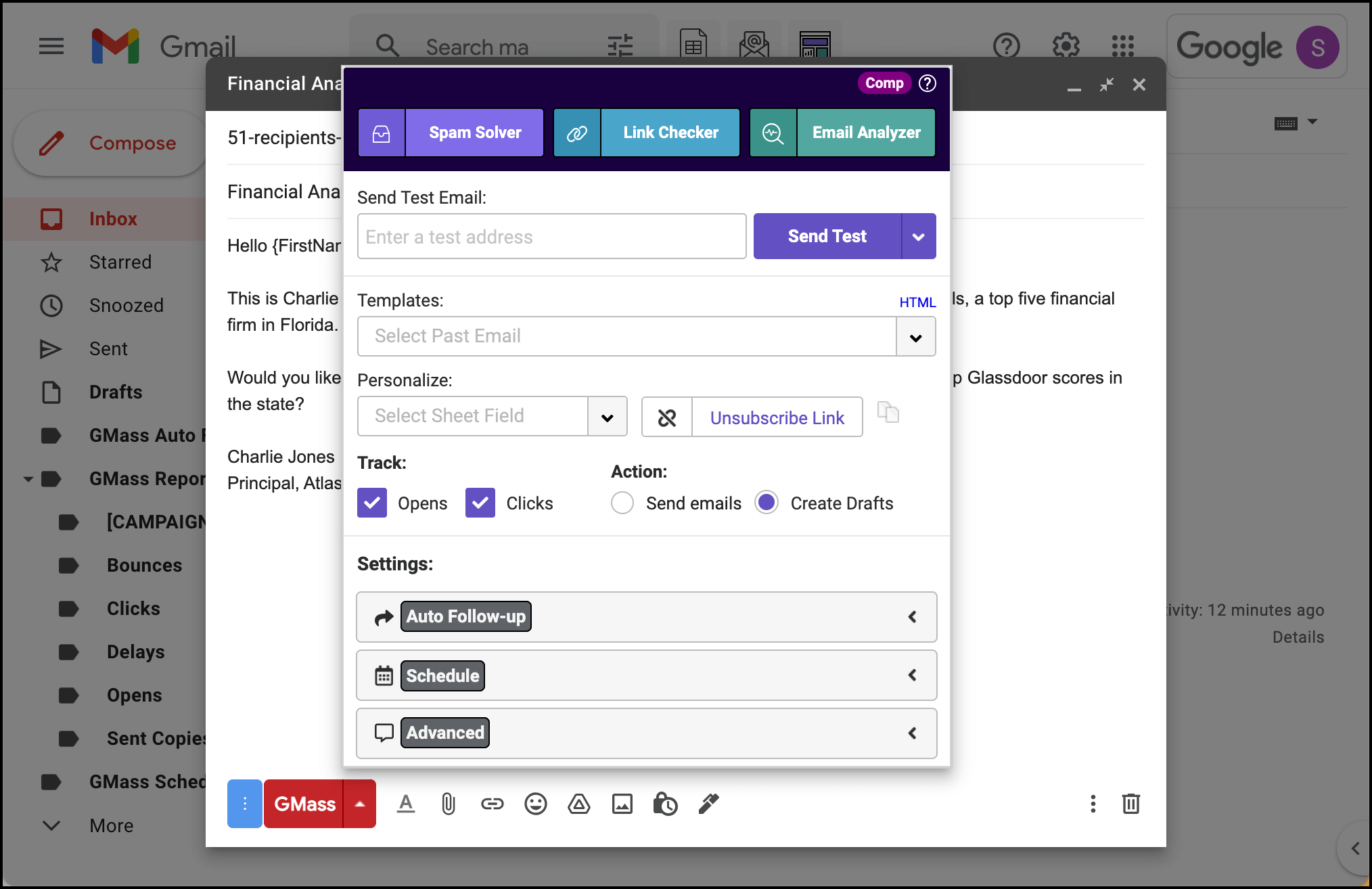Click the test address input field
The width and height of the screenshot is (1372, 889).
coord(552,237)
